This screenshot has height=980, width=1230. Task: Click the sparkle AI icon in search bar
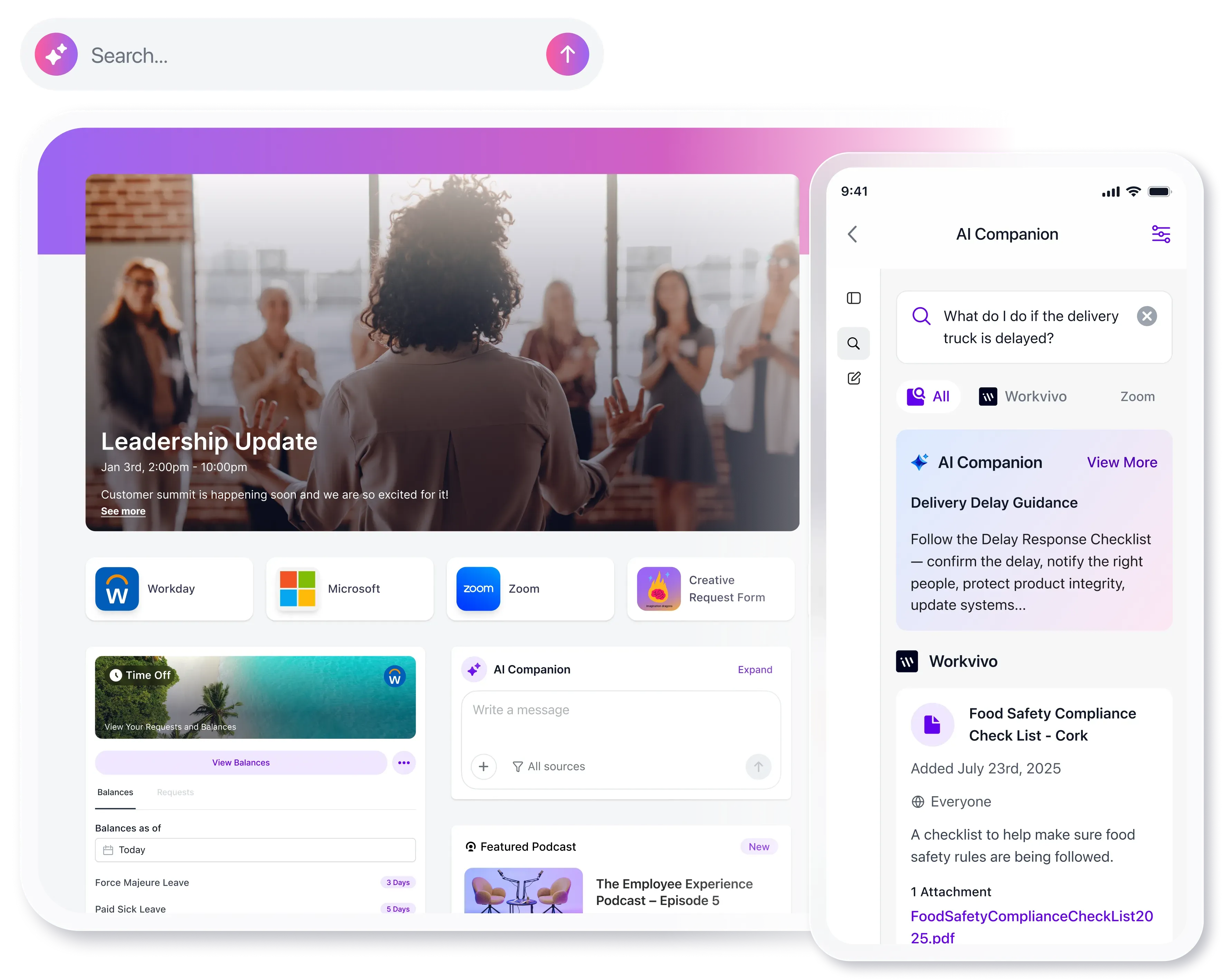56,55
